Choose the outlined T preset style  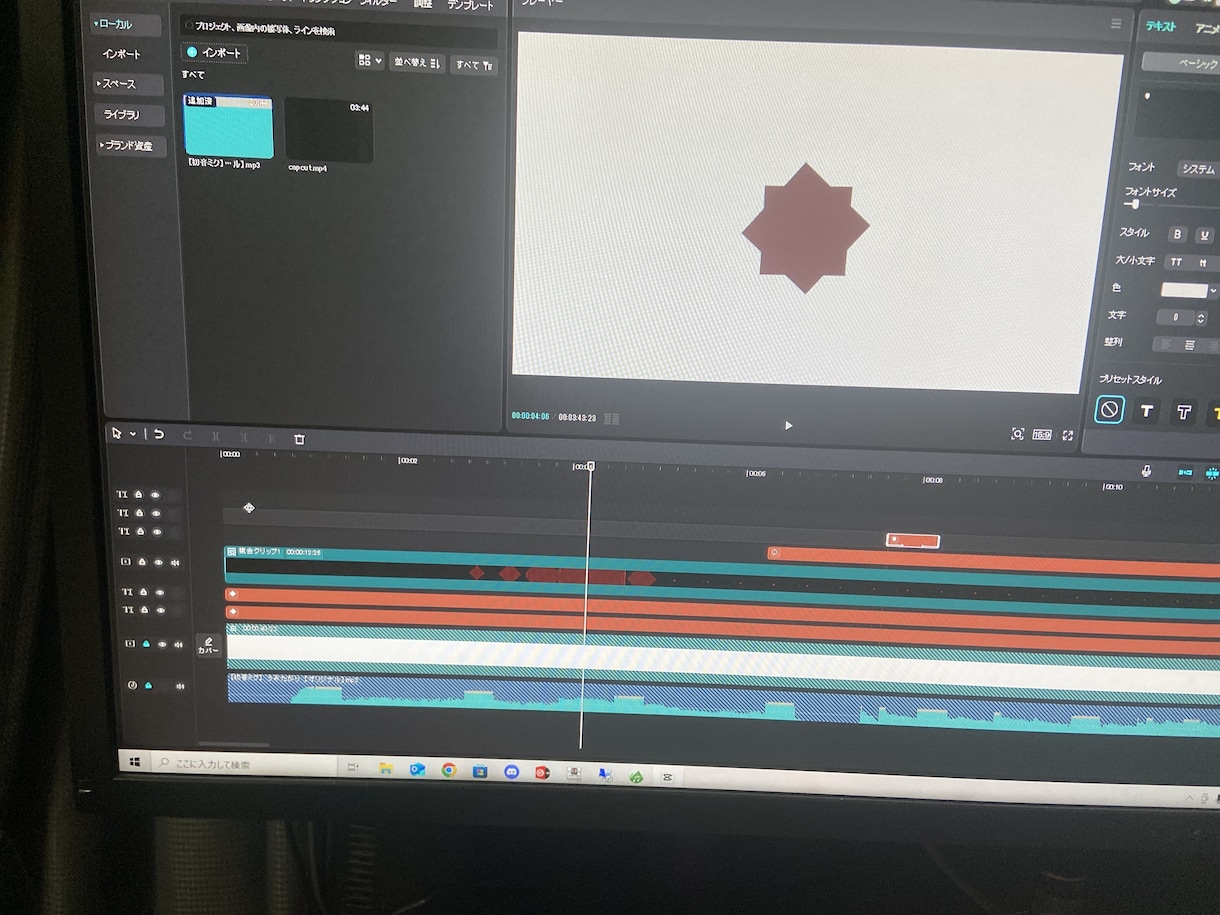(1184, 412)
